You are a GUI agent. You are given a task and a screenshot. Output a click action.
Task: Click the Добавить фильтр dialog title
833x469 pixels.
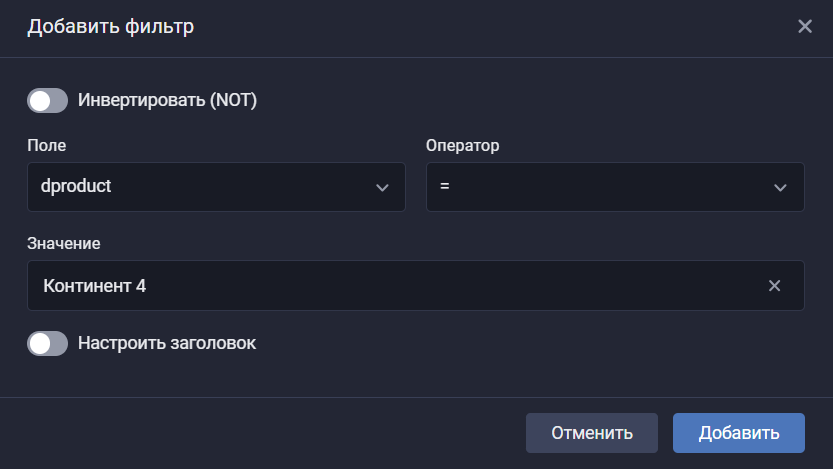111,27
